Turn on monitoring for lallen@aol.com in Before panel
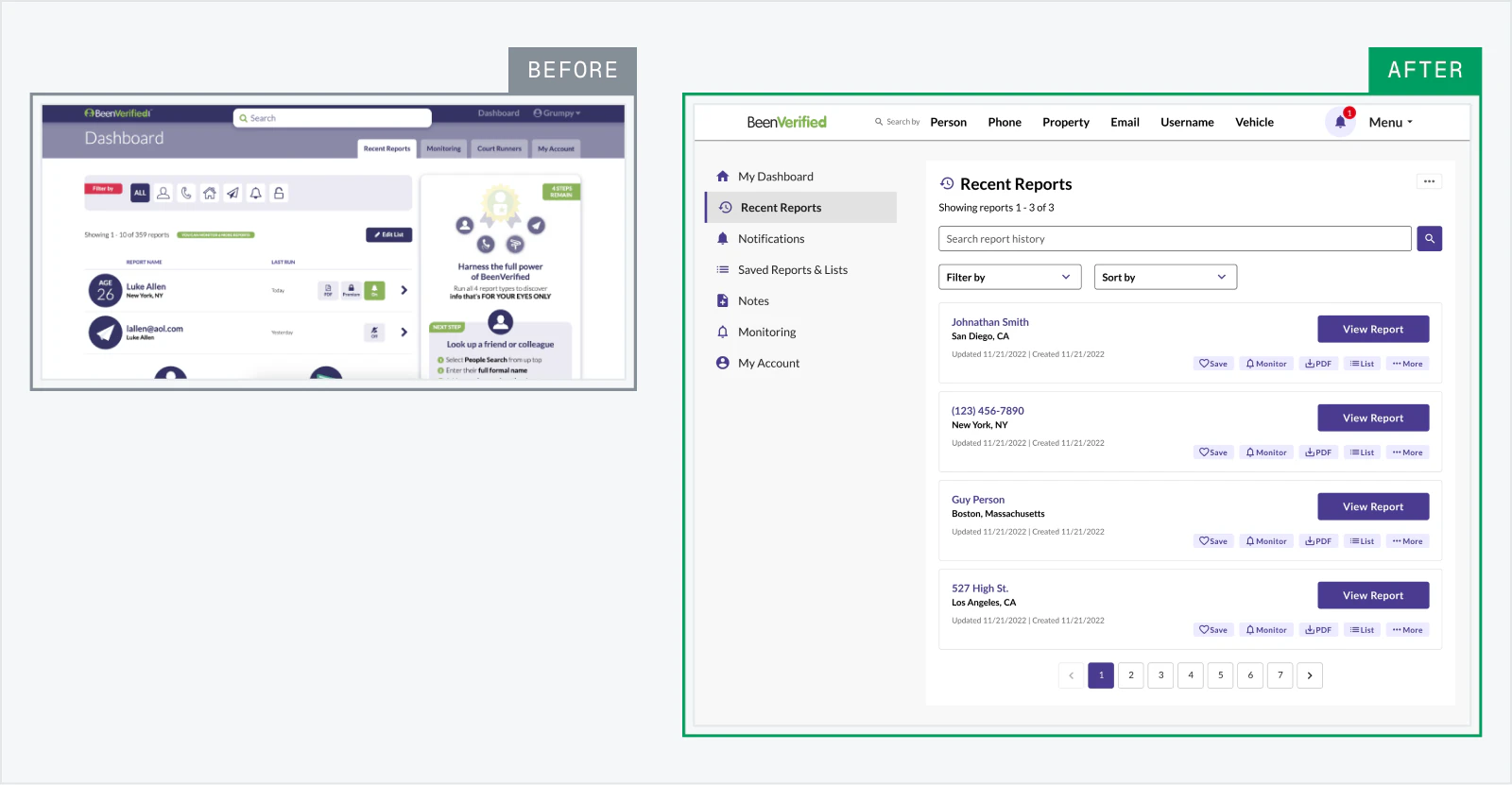The height and width of the screenshot is (785, 1512). [x=374, y=333]
